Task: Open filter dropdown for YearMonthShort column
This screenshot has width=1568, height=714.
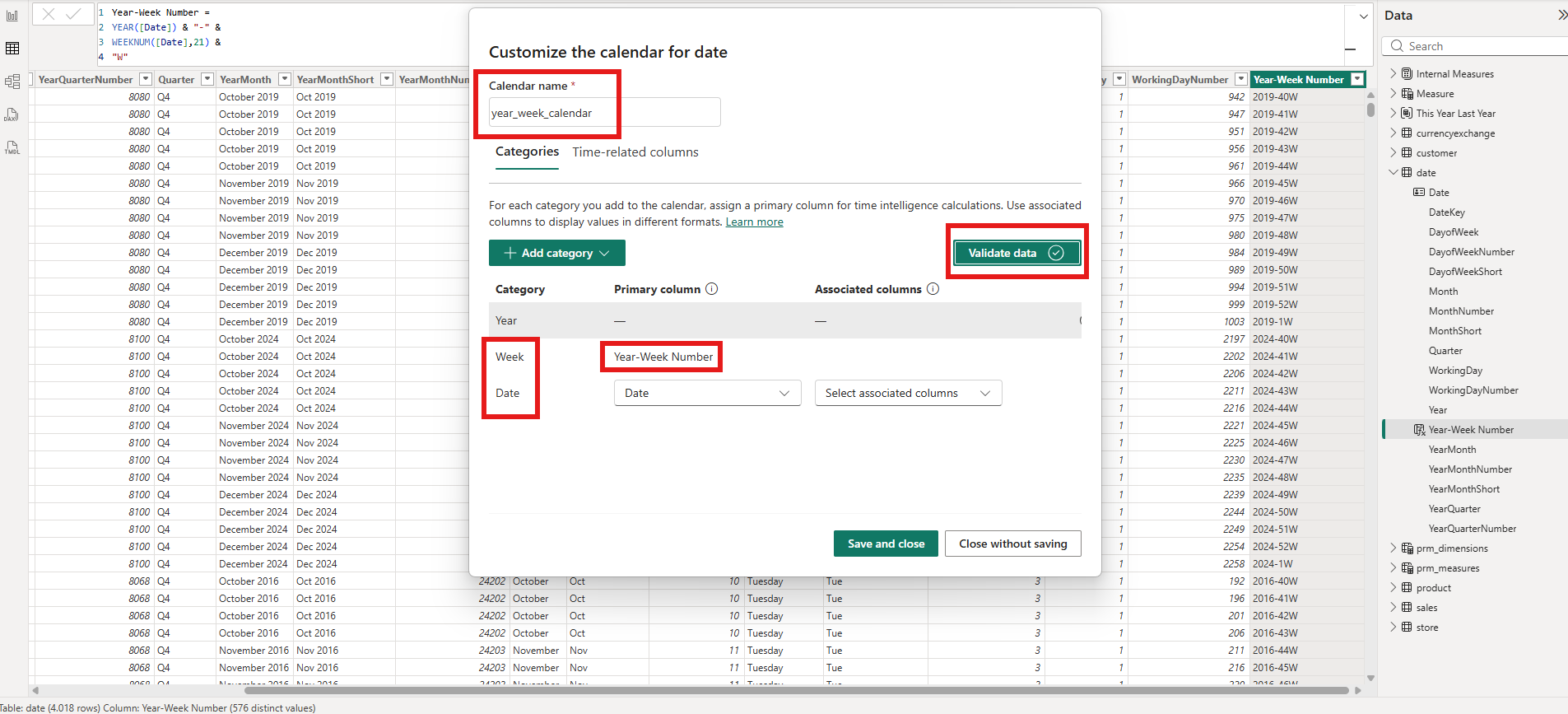Action: point(387,79)
